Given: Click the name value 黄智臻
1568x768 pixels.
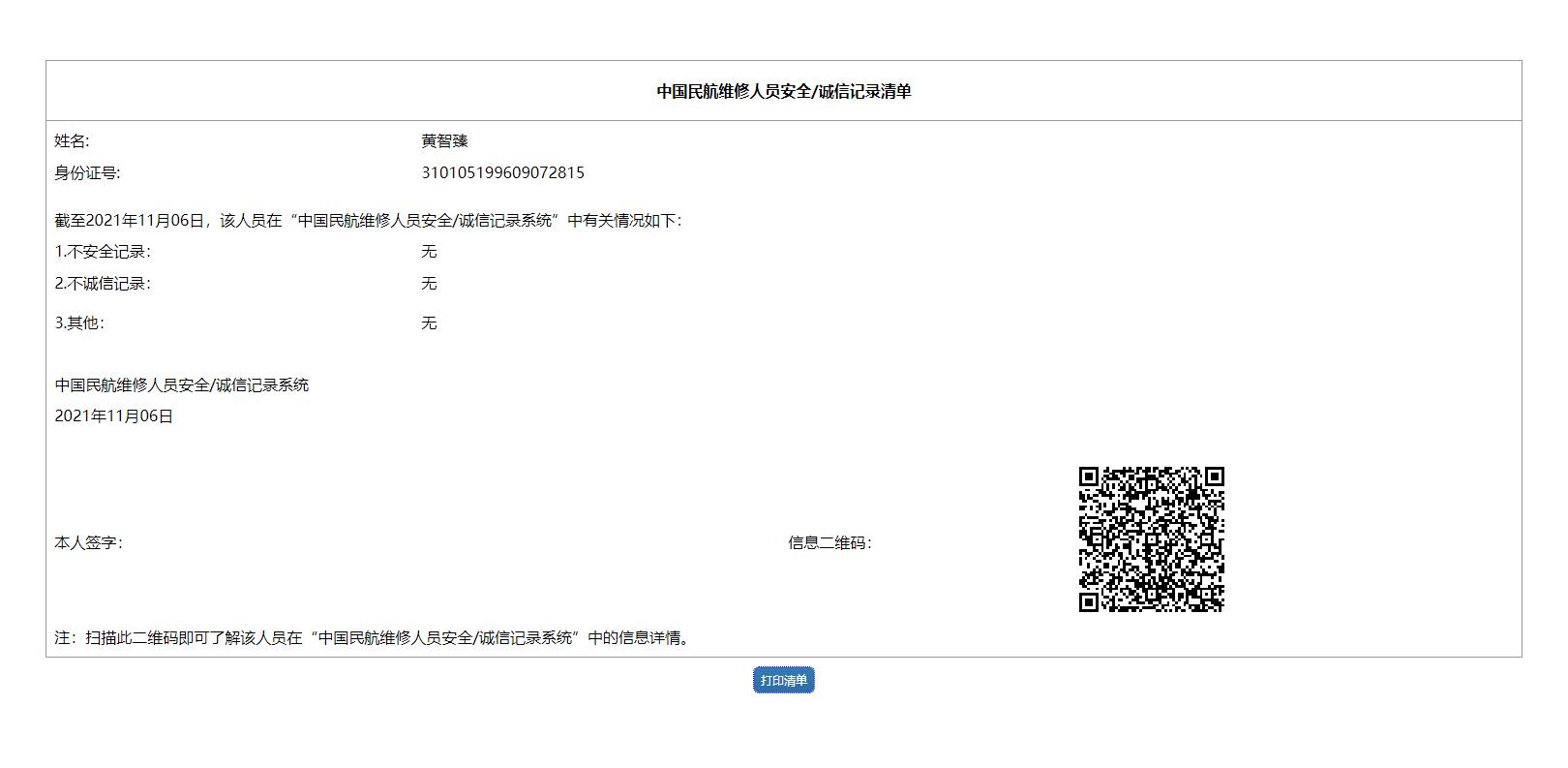Looking at the screenshot, I should click(x=444, y=141).
